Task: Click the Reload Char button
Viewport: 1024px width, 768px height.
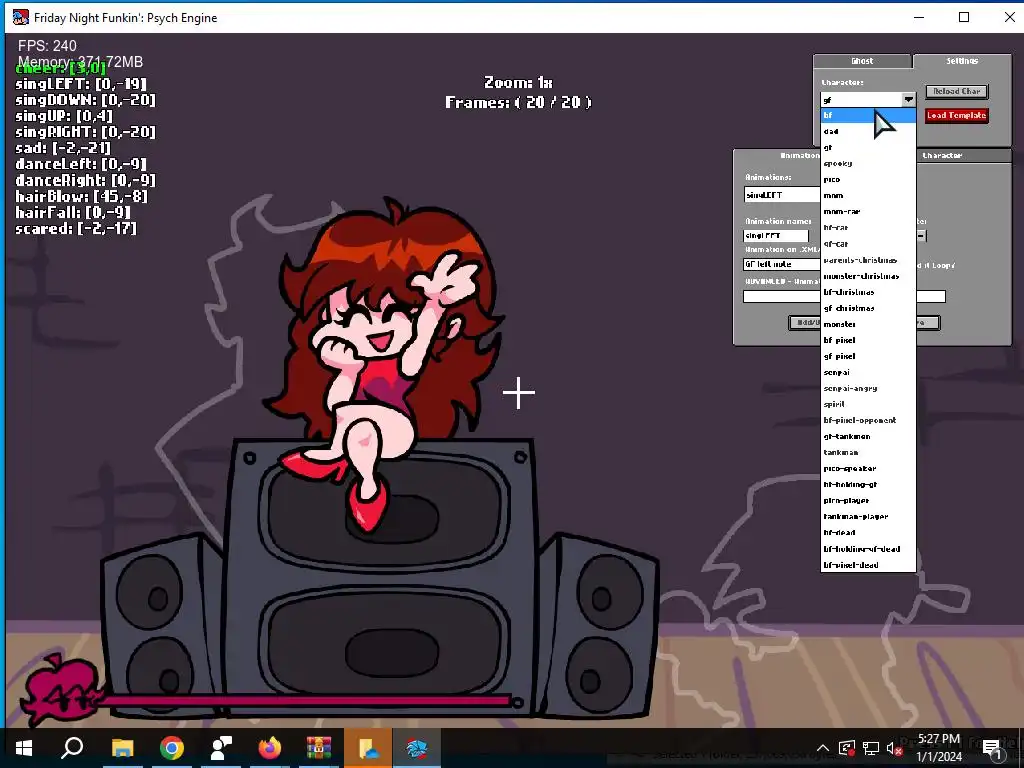Action: coord(957,91)
